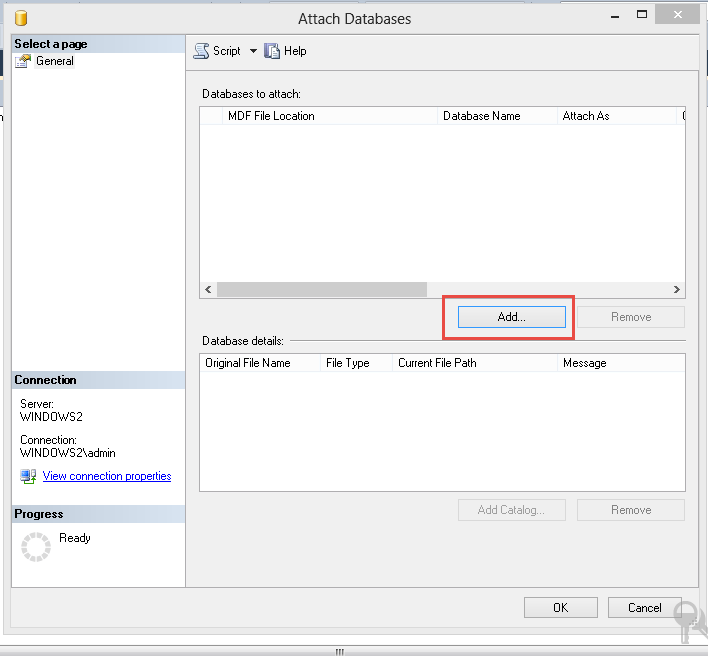This screenshot has height=656, width=708.
Task: Click the database icon in the title bar
Action: (x=21, y=18)
